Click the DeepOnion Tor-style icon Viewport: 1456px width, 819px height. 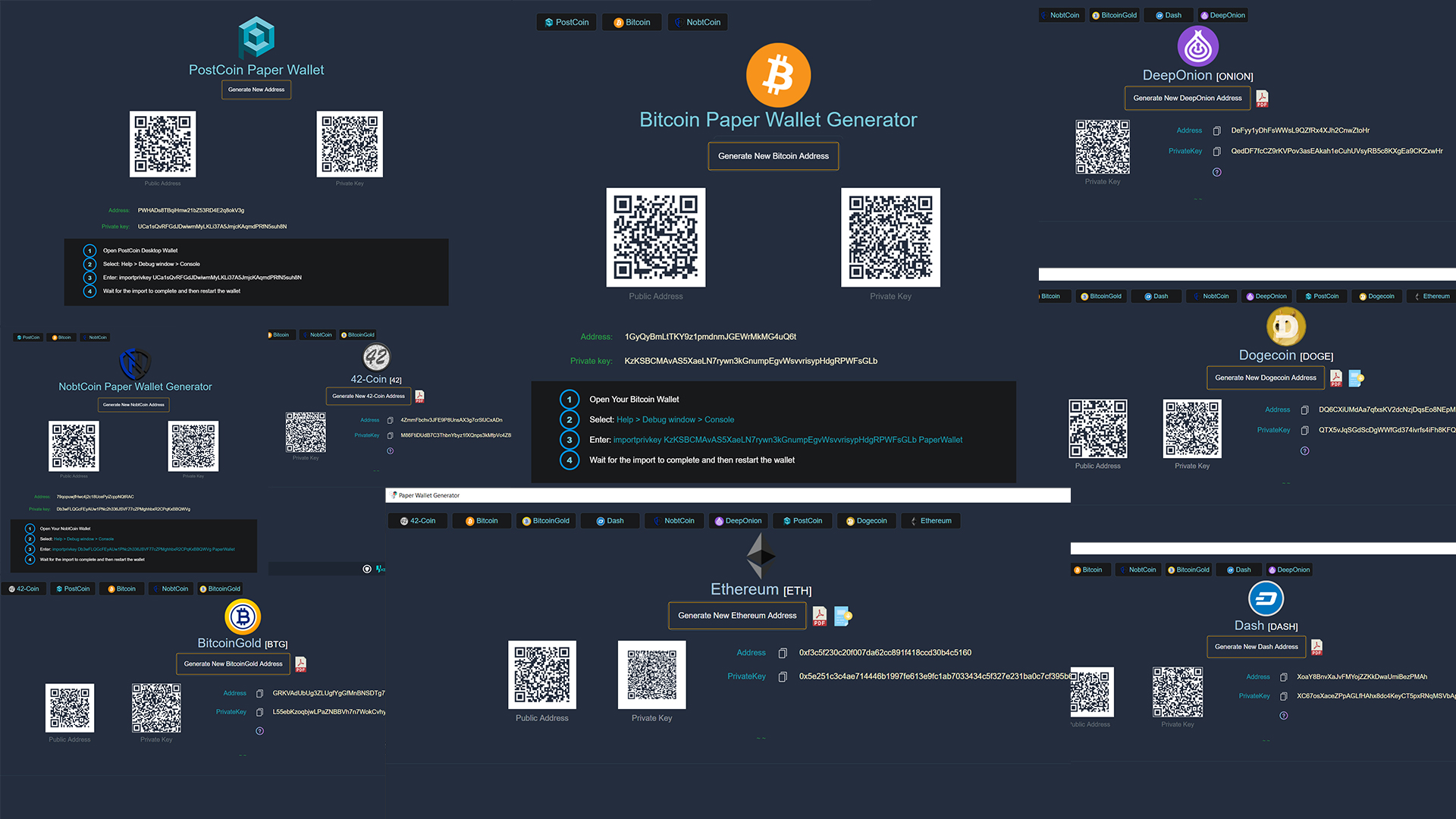(x=1197, y=47)
